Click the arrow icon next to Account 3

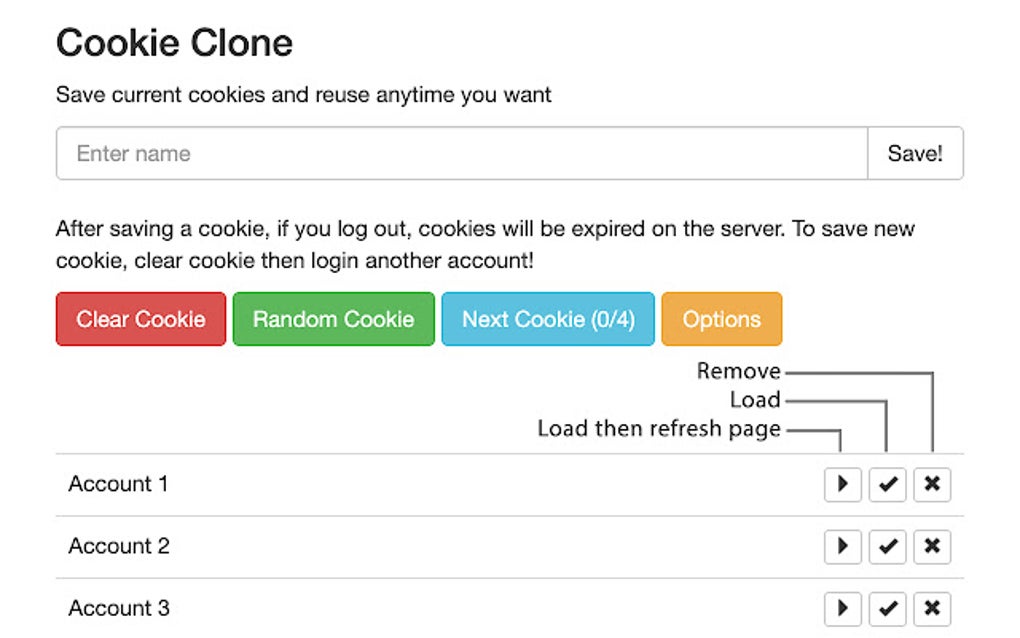pyautogui.click(x=843, y=608)
